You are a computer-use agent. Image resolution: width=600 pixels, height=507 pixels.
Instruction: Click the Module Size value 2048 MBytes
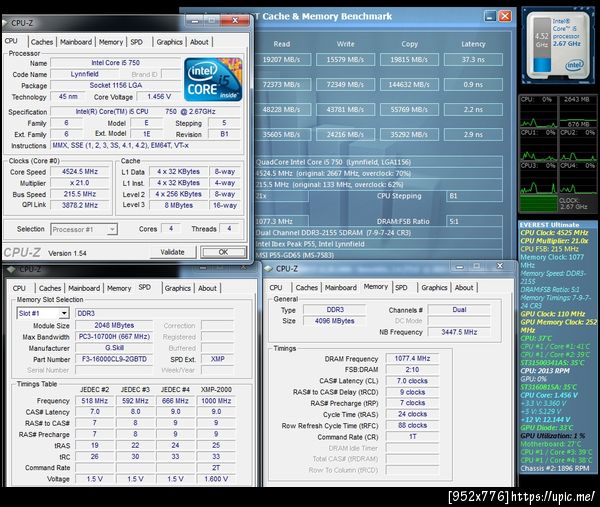114,325
